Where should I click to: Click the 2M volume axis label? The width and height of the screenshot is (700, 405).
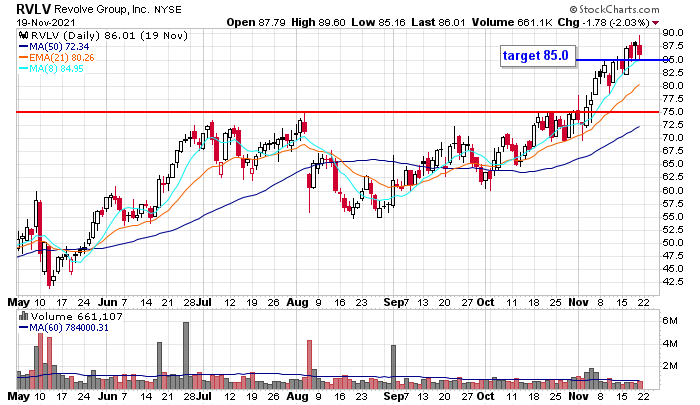pyautogui.click(x=670, y=366)
